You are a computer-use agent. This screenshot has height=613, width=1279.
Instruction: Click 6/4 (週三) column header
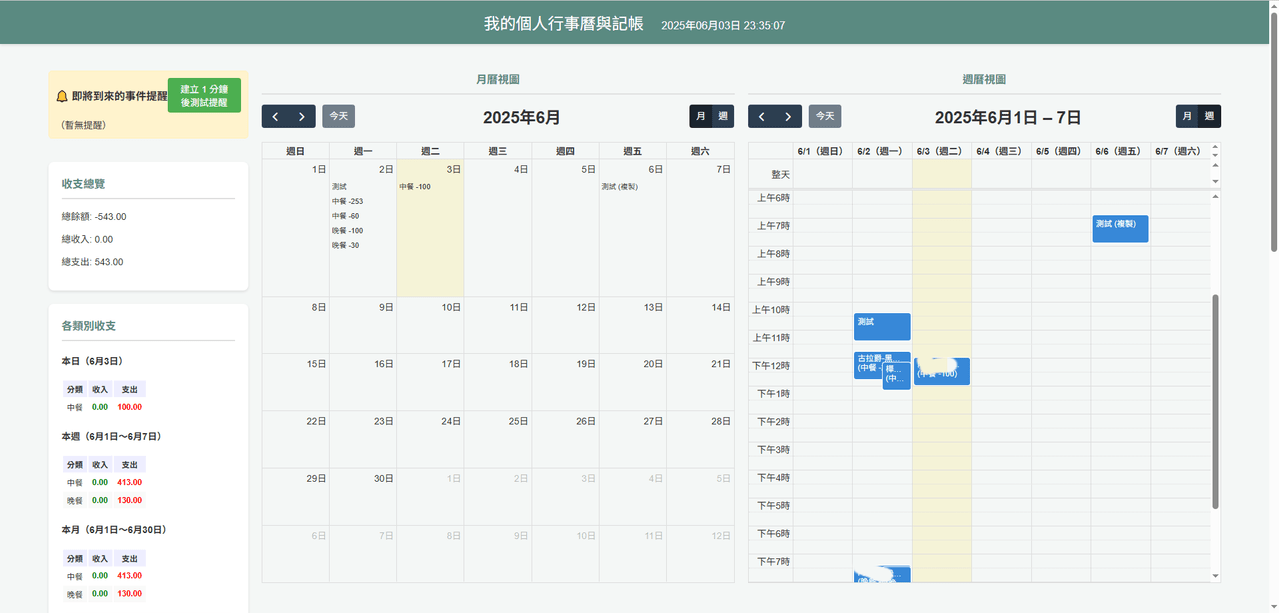1001,151
